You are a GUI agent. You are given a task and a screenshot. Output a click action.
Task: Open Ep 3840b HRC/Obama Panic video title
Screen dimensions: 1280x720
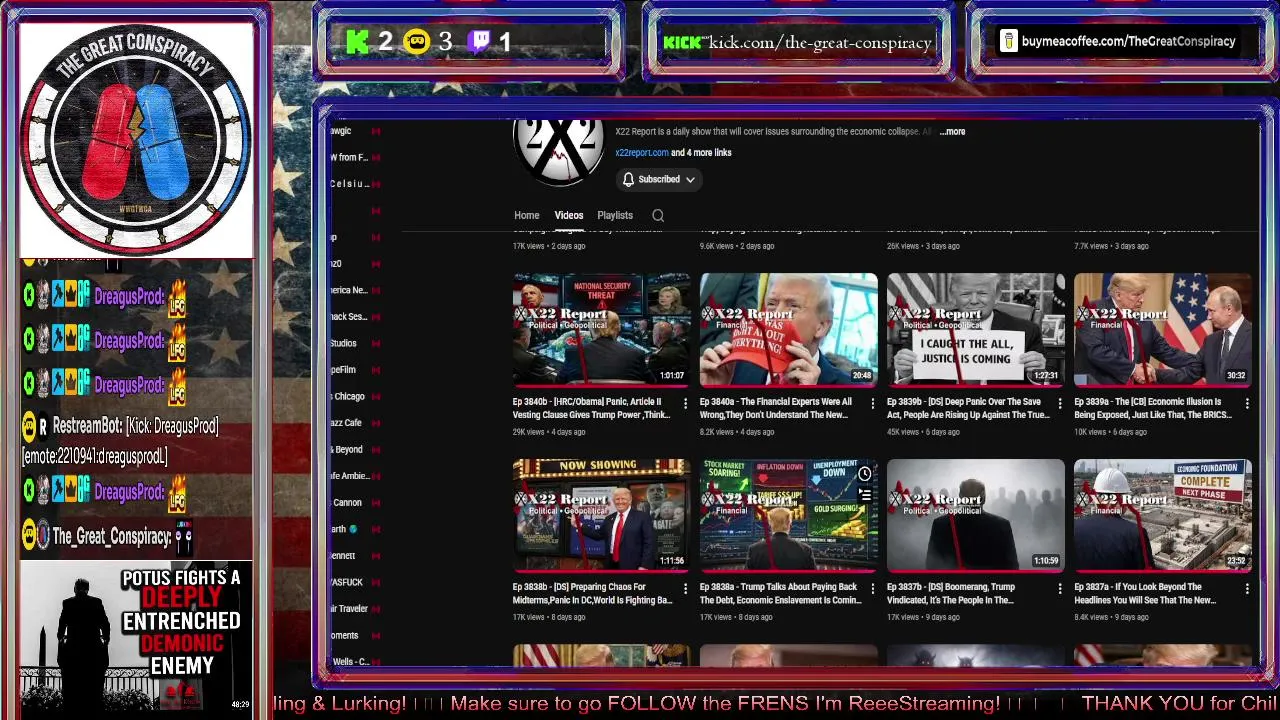coord(592,408)
